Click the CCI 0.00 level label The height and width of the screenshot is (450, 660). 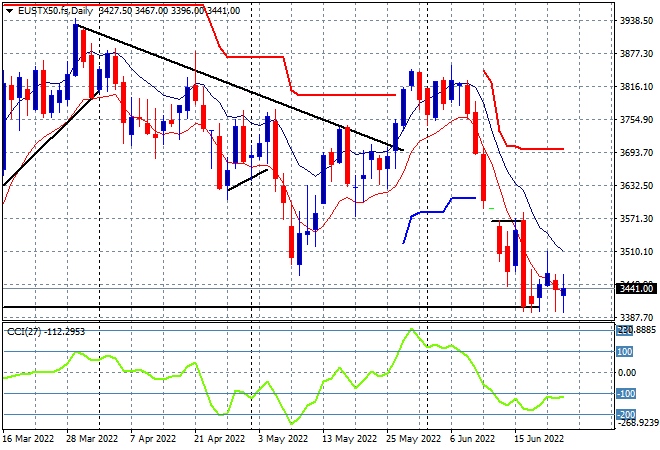click(627, 373)
